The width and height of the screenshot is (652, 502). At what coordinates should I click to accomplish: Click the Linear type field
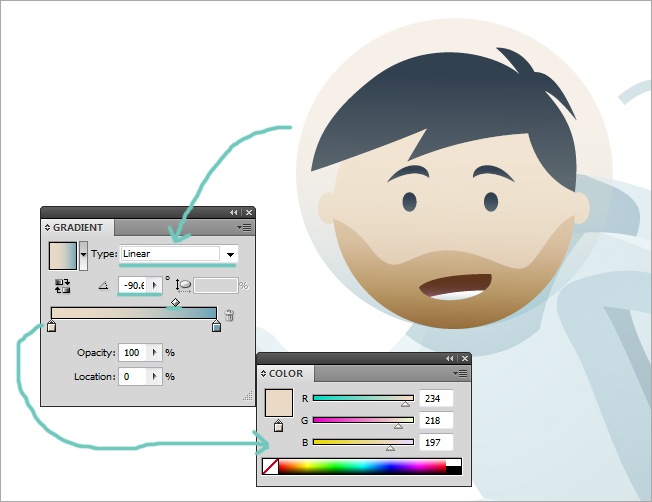(x=170, y=254)
